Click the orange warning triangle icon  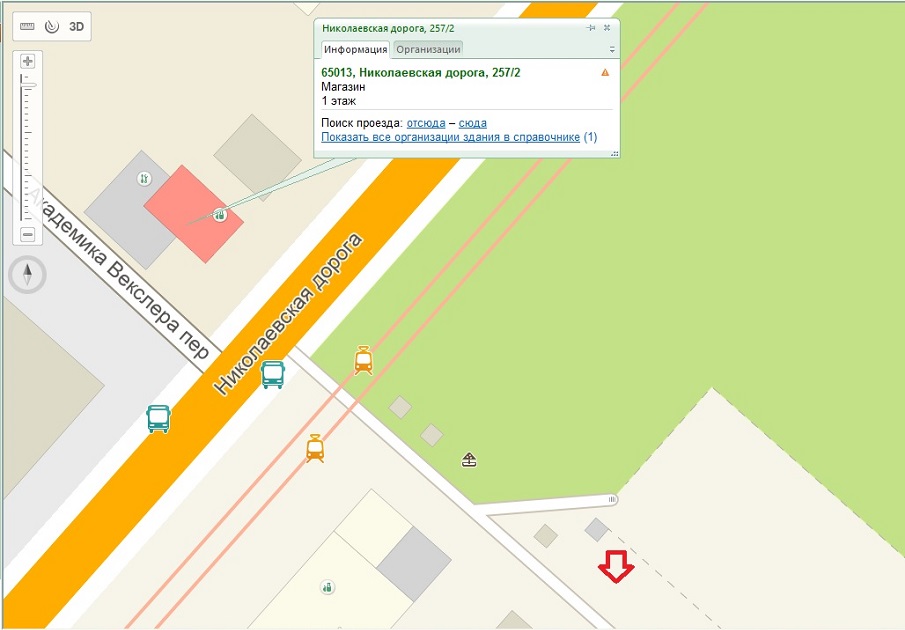click(x=605, y=73)
